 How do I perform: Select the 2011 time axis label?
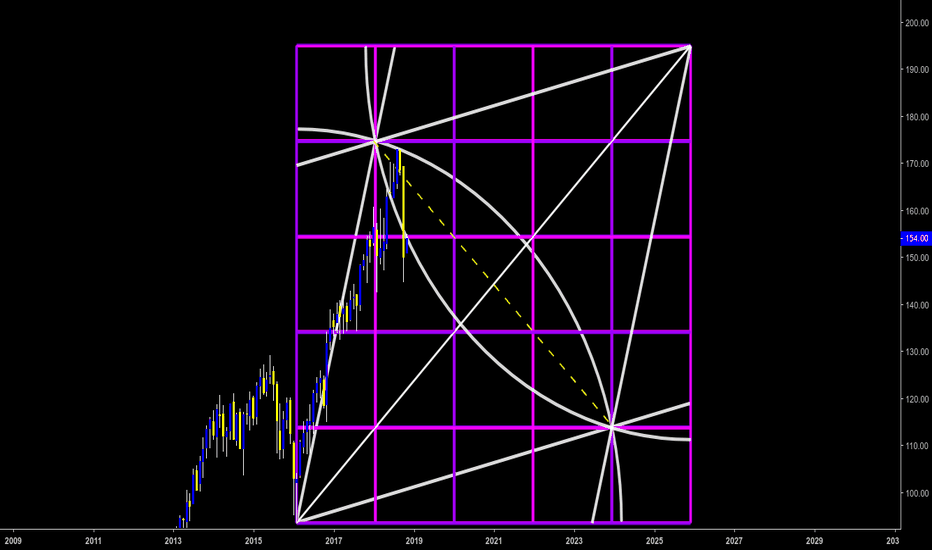[x=93, y=541]
